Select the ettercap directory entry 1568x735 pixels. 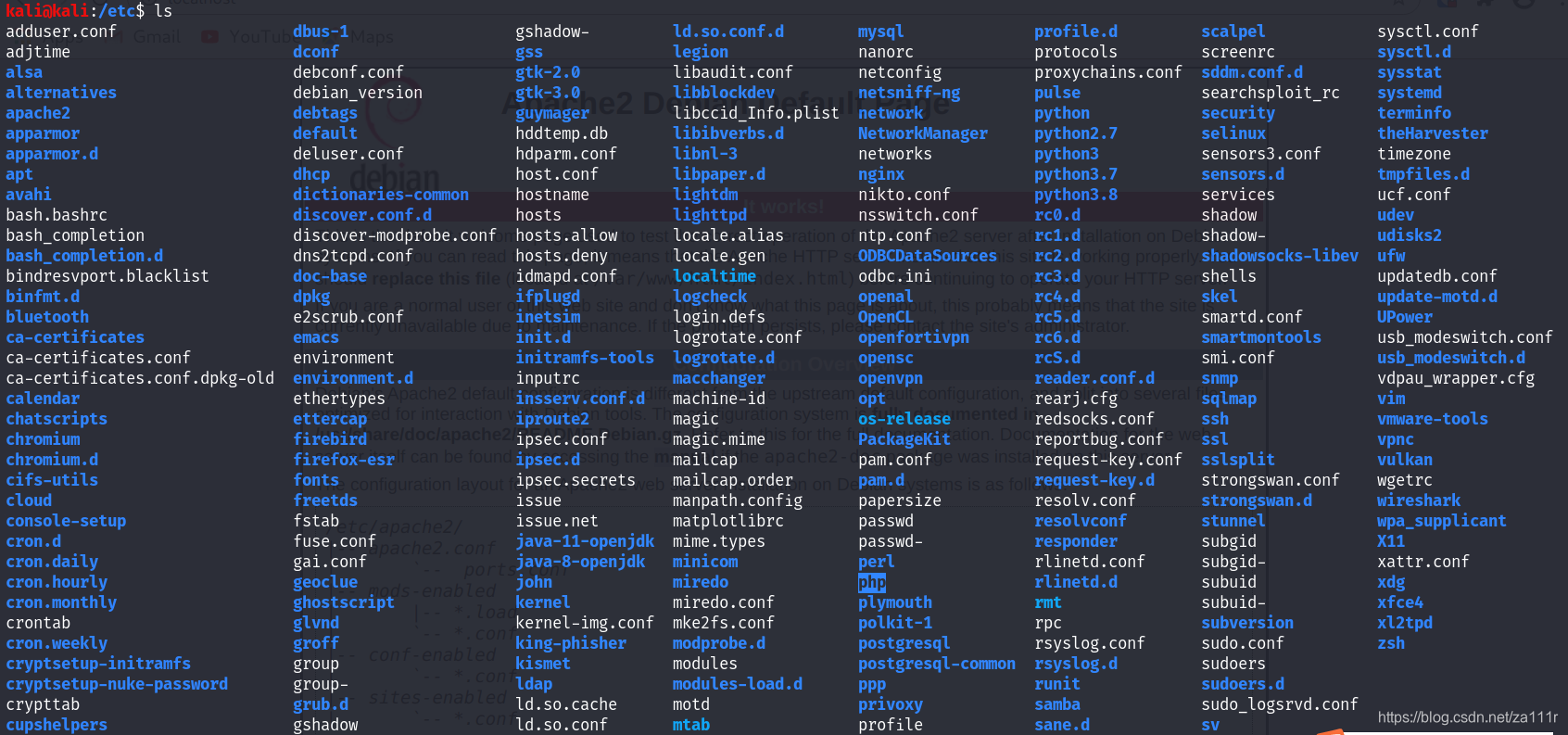click(x=330, y=419)
